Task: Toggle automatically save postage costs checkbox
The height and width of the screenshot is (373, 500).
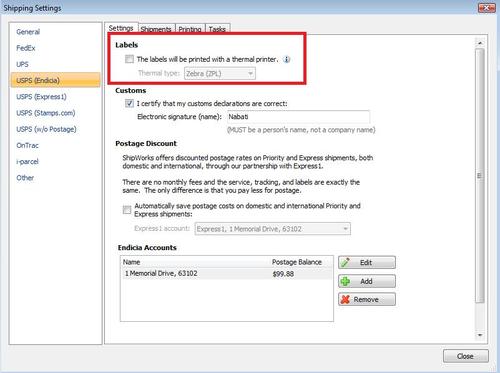Action: 127,210
